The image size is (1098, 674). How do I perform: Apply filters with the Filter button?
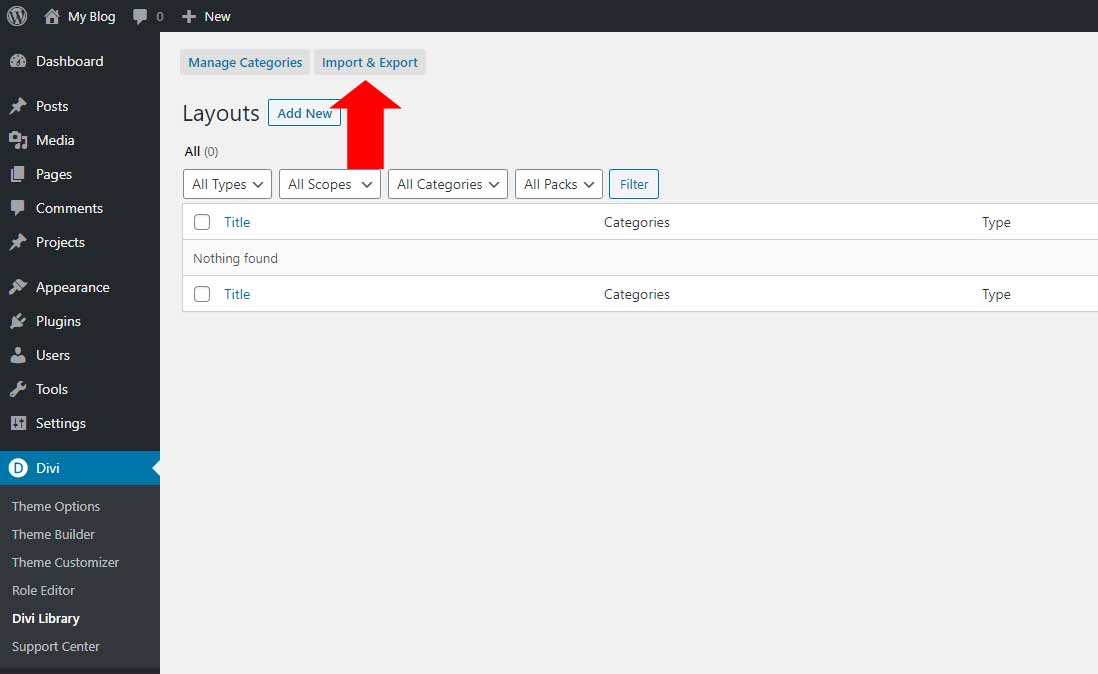coord(634,184)
